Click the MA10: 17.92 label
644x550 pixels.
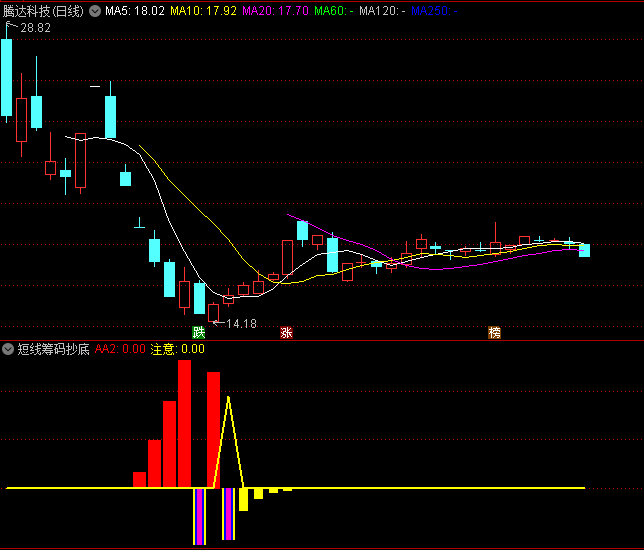[x=203, y=11]
